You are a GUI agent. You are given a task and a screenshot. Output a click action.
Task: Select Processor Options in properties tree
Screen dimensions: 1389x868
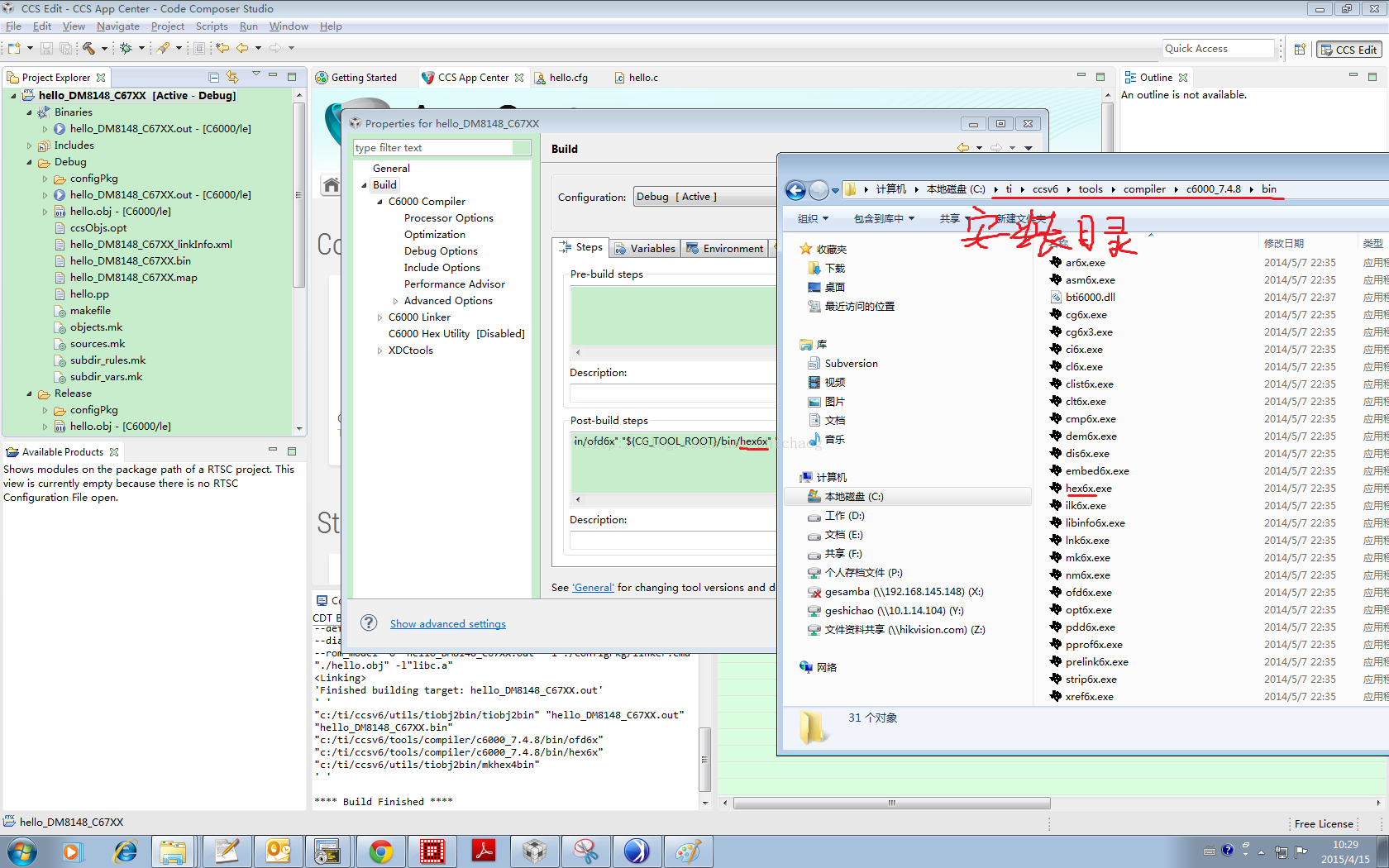click(448, 218)
